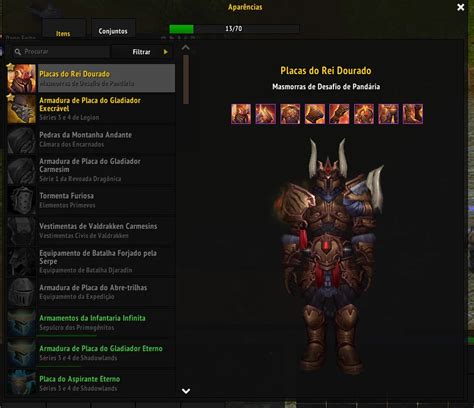
Task: Click the Armadura de Placa do Abre-trilhas helmet icon
Action: coord(22,292)
